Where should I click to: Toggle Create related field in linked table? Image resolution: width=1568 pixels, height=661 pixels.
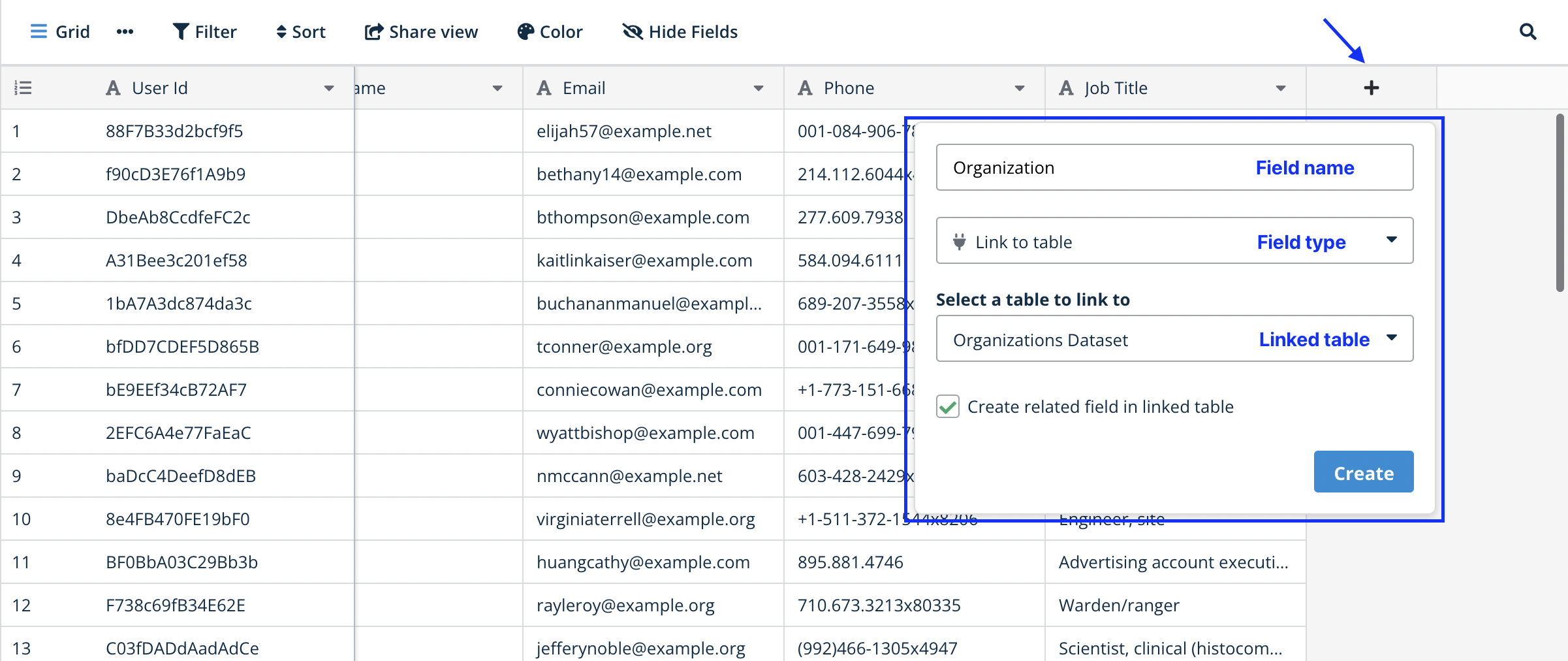click(x=947, y=406)
